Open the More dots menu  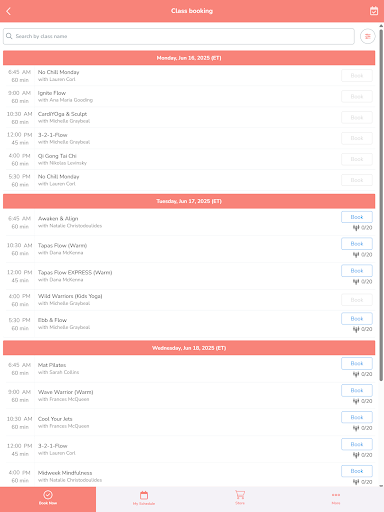point(336,498)
